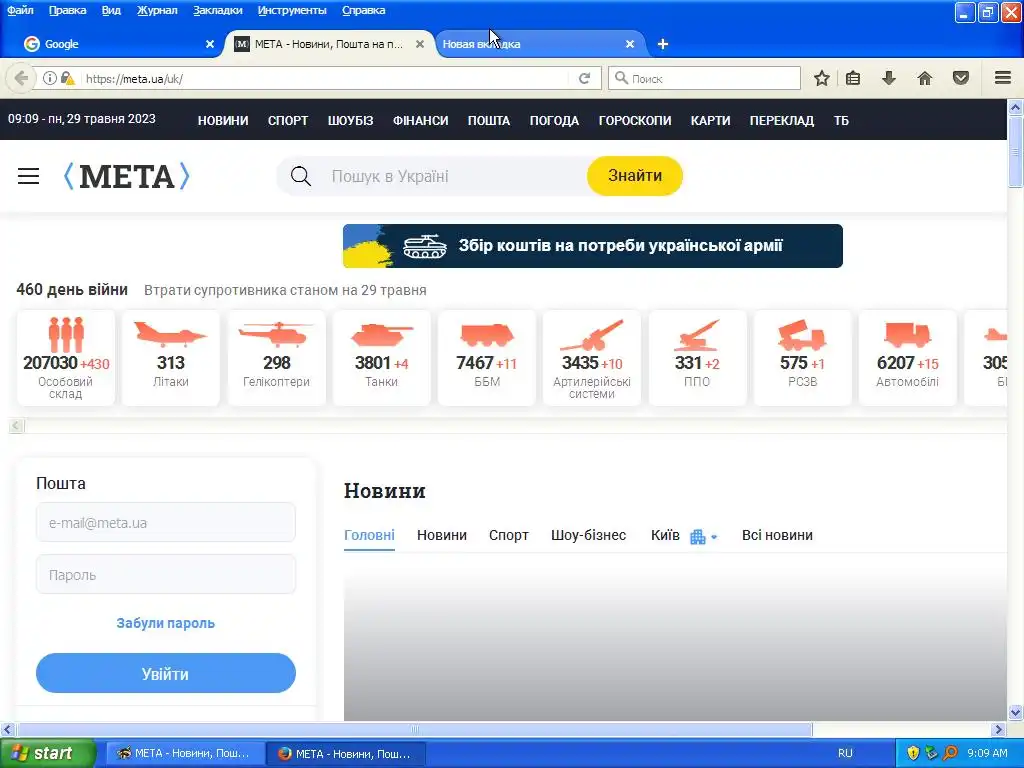Open the Инструменты menu
This screenshot has width=1024, height=768.
point(292,10)
